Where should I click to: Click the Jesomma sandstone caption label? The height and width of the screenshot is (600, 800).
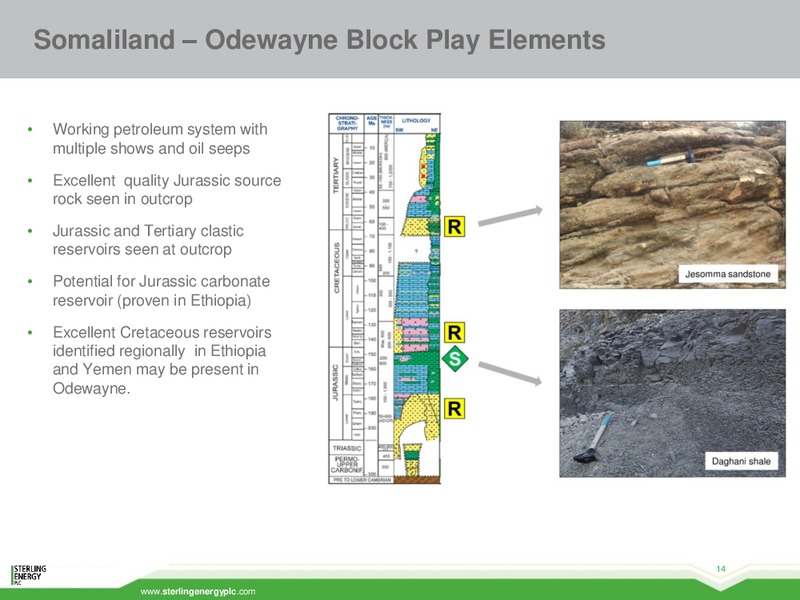click(x=728, y=274)
